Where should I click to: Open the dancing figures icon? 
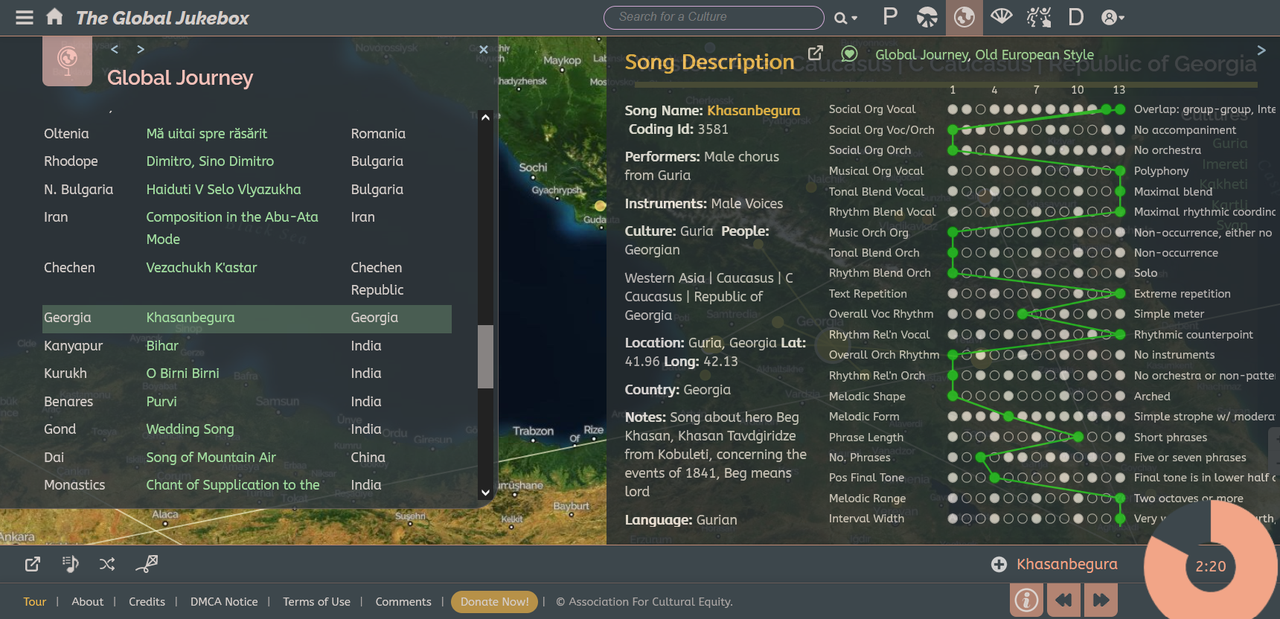[1039, 17]
